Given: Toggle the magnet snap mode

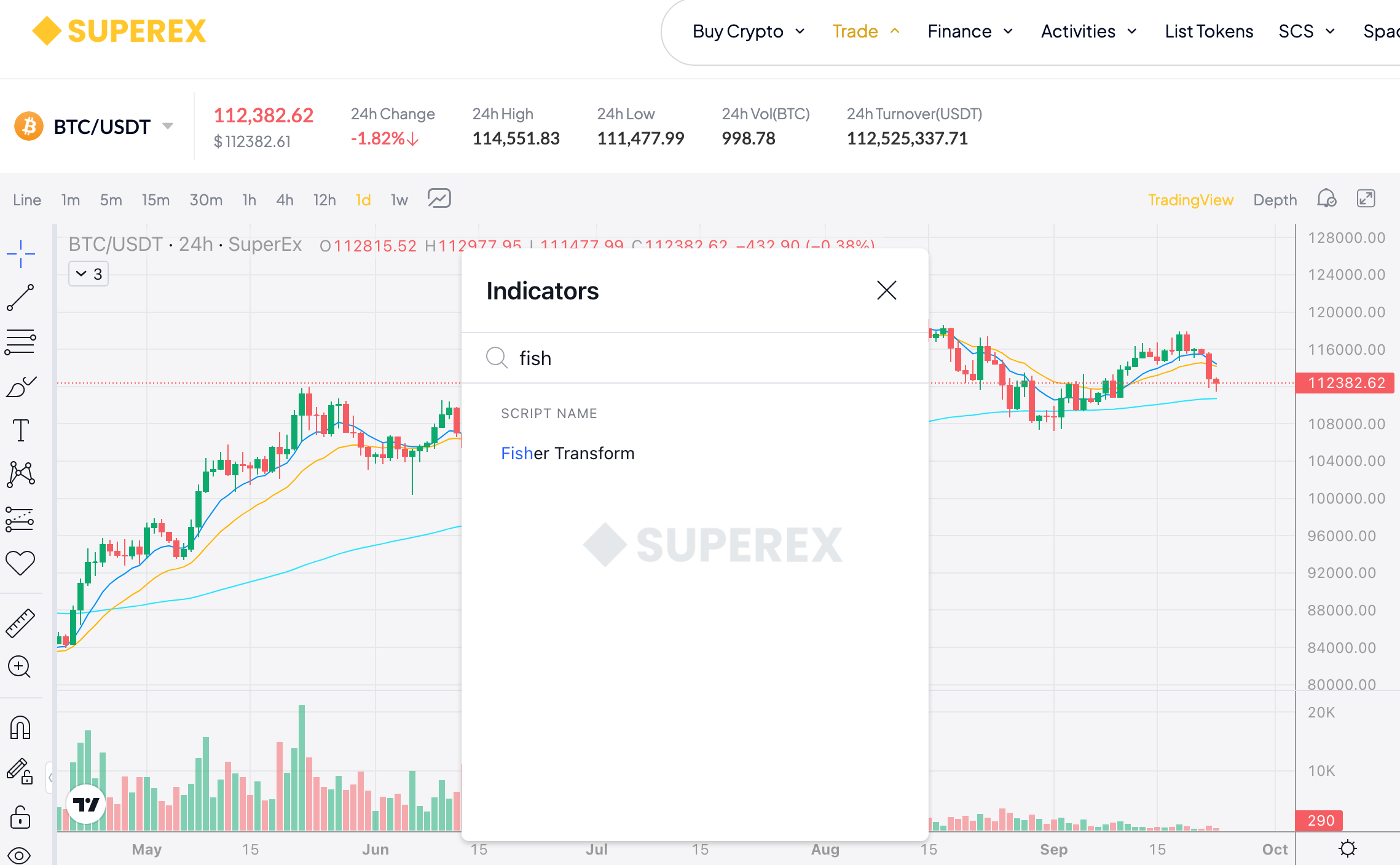Looking at the screenshot, I should [x=20, y=728].
